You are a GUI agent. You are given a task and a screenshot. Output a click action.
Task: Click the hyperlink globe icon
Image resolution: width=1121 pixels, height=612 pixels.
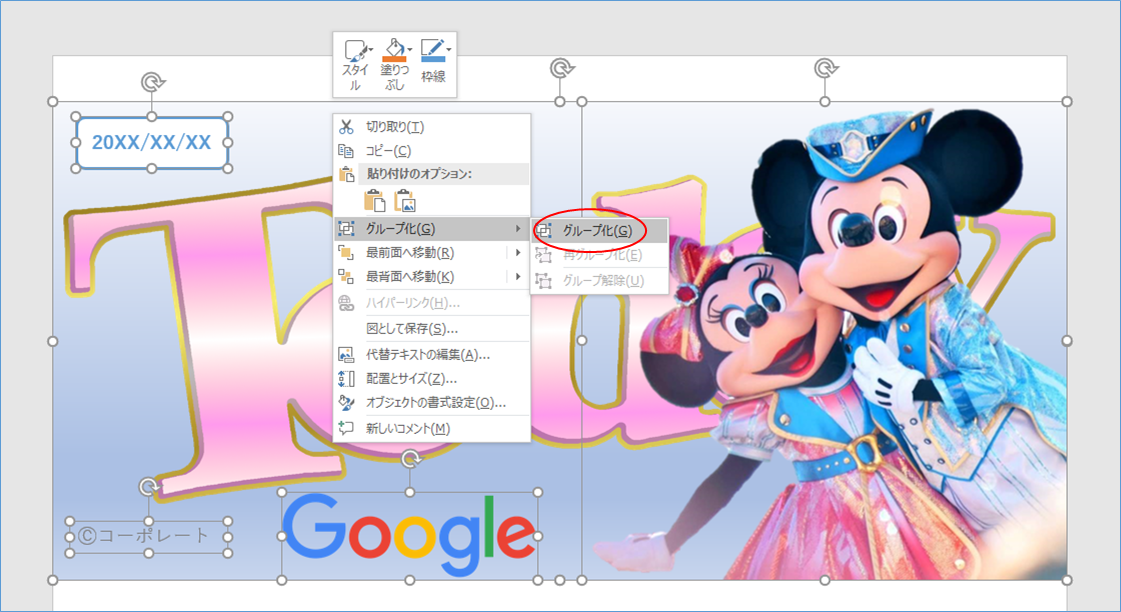tap(346, 303)
